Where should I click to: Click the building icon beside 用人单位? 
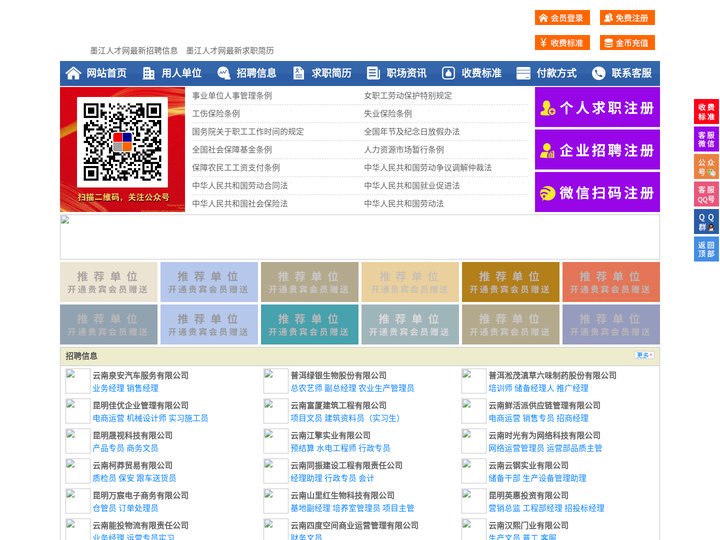point(148,73)
